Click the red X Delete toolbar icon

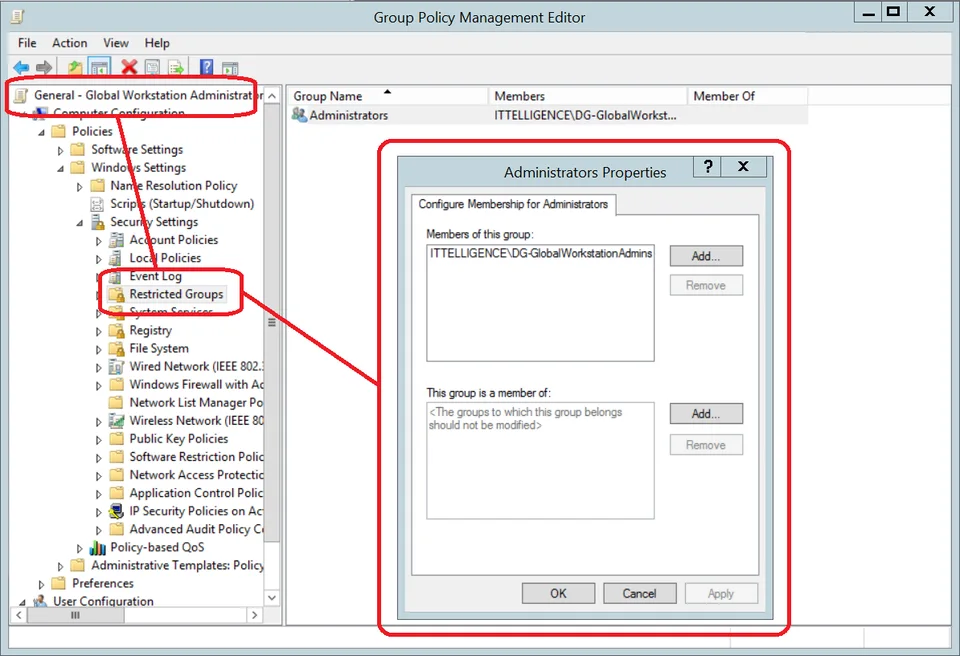tap(129, 67)
